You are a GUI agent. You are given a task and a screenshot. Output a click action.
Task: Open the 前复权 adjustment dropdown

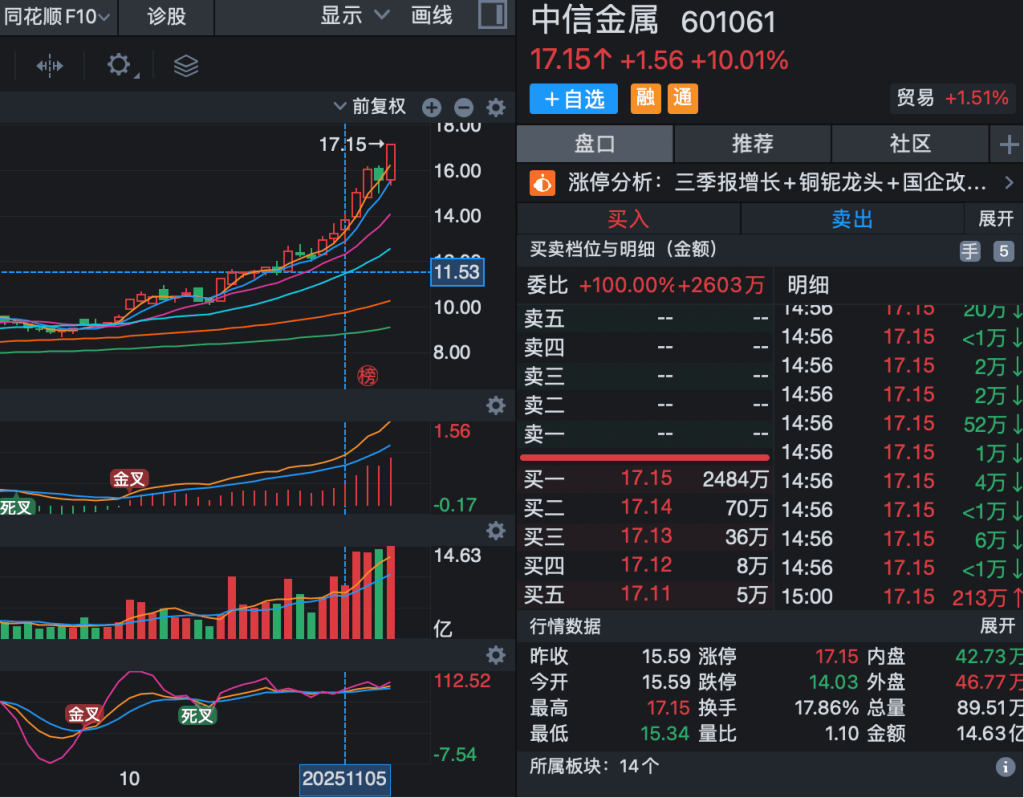[370, 107]
